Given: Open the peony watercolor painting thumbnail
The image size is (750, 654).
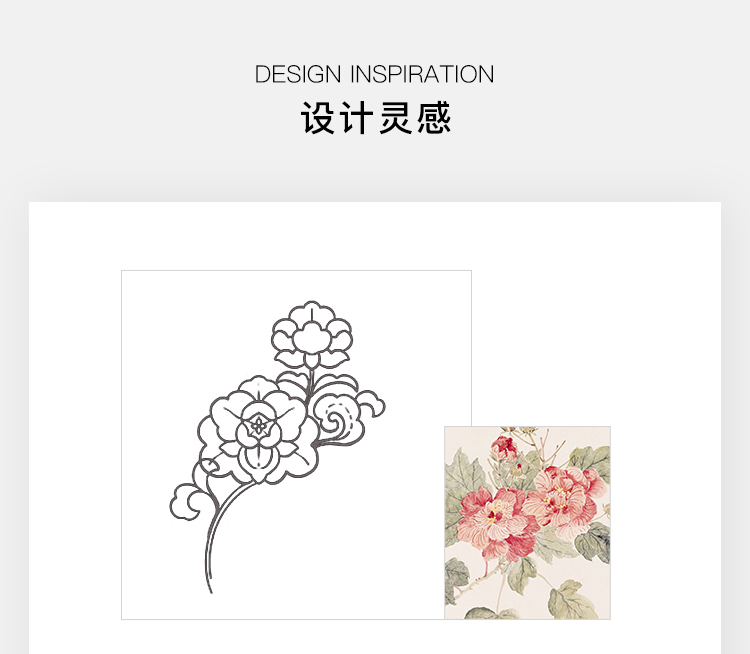Looking at the screenshot, I should pyautogui.click(x=527, y=522).
